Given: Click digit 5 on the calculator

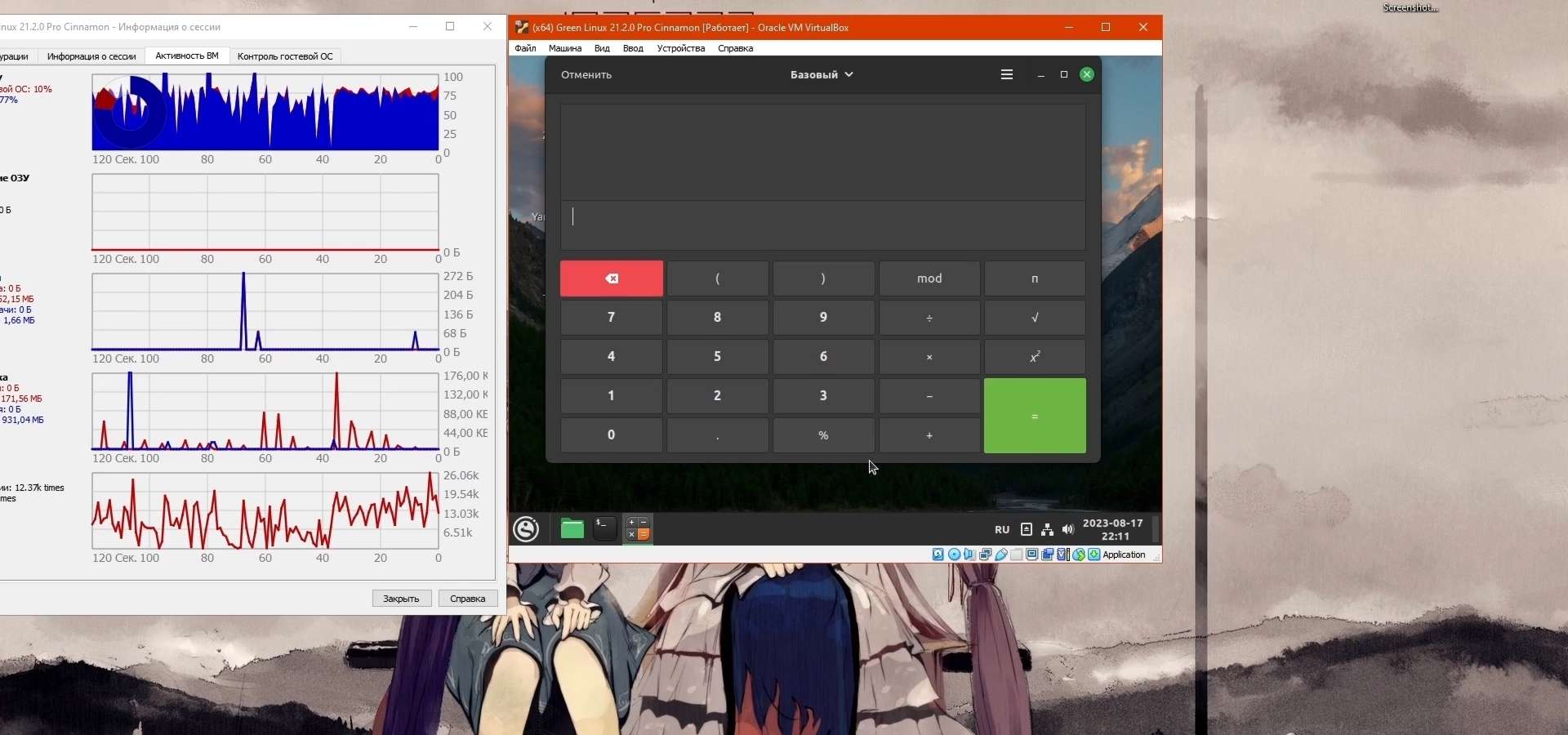Looking at the screenshot, I should (x=718, y=357).
